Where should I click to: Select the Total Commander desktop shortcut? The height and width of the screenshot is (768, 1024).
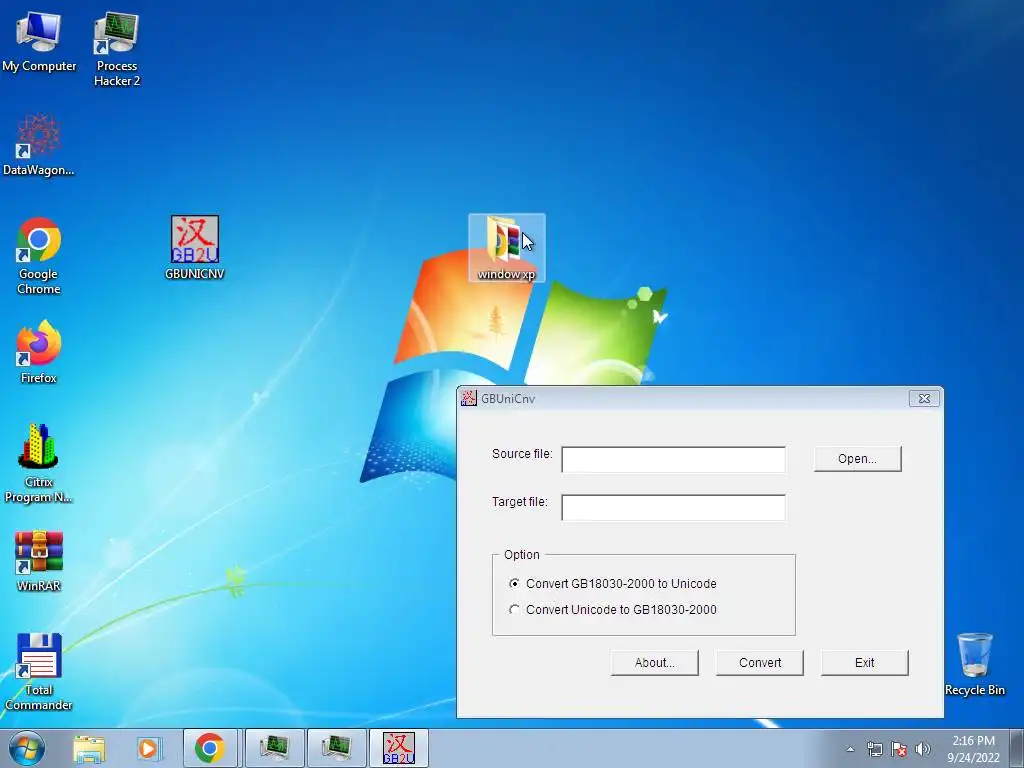tap(39, 671)
